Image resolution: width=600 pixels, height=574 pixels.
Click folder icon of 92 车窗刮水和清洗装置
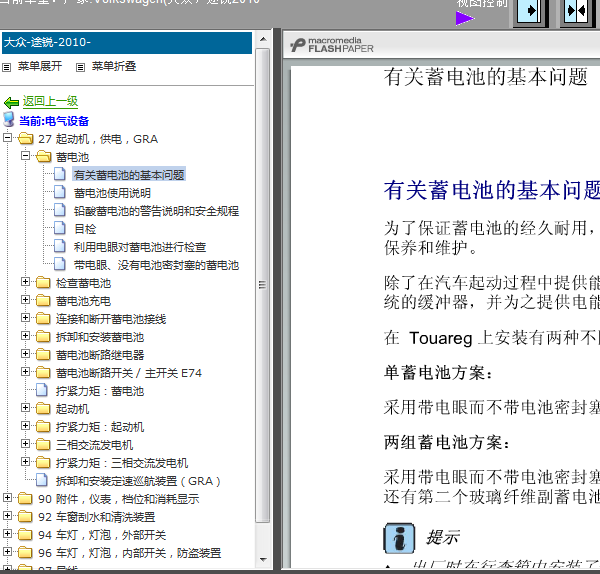[25, 516]
